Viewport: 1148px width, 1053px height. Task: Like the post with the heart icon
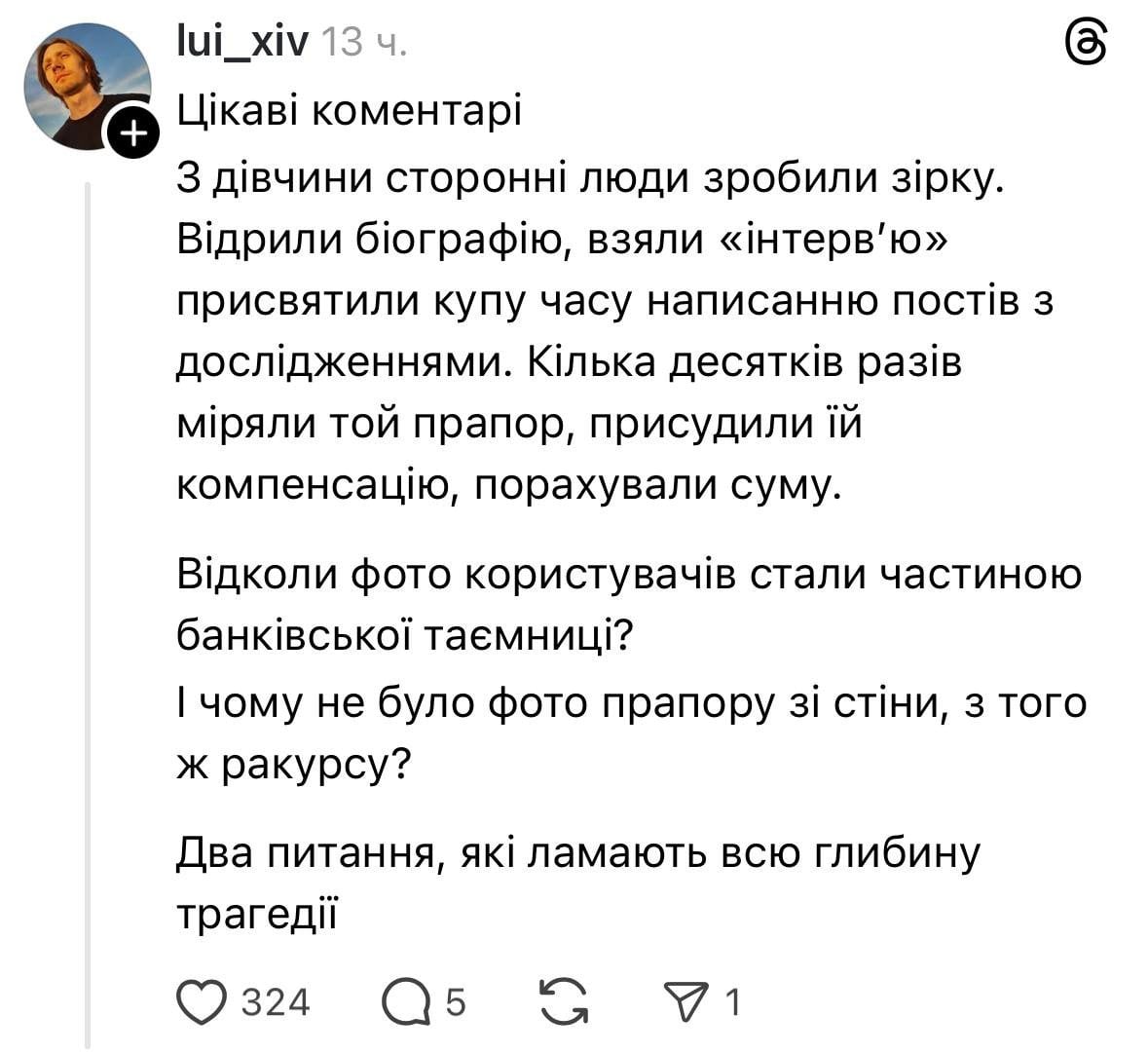pos(202,1002)
